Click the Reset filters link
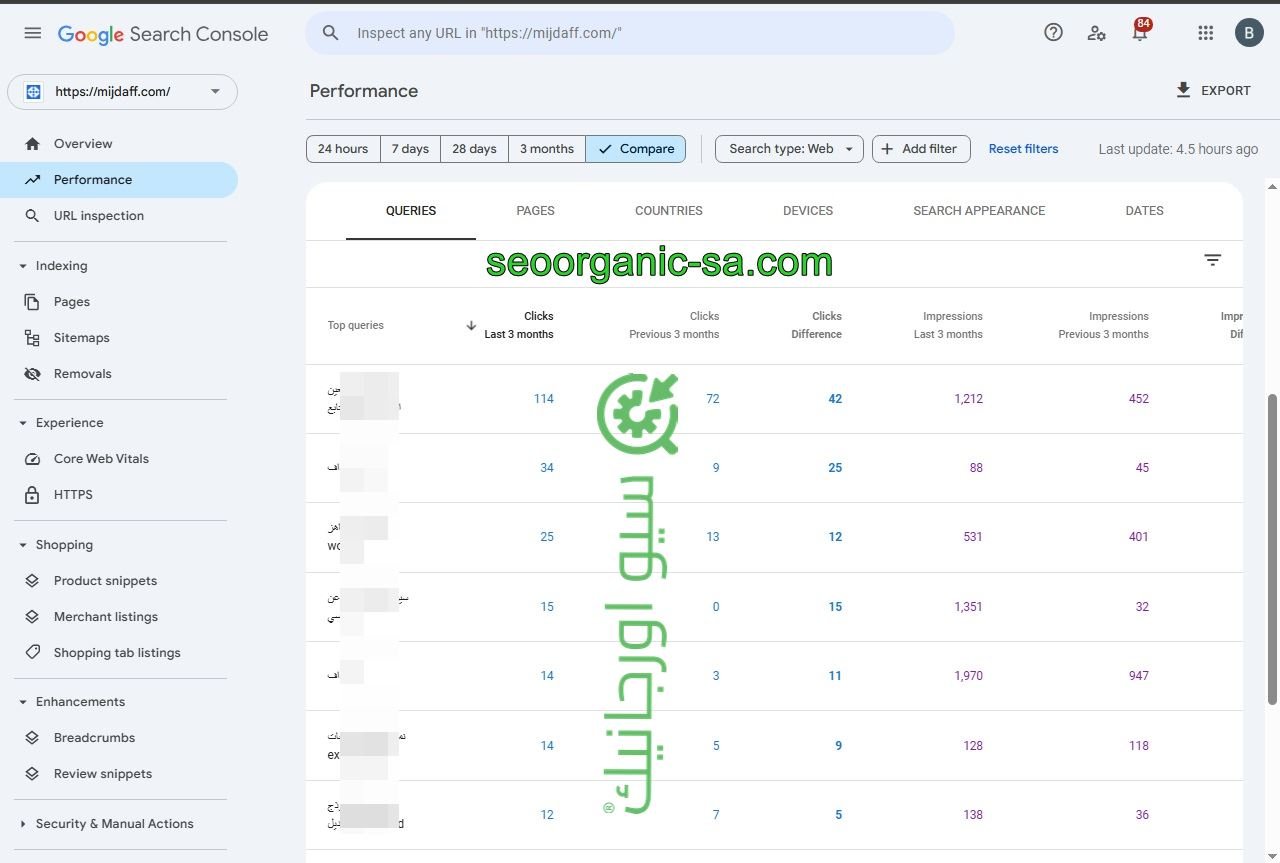 coord(1023,149)
